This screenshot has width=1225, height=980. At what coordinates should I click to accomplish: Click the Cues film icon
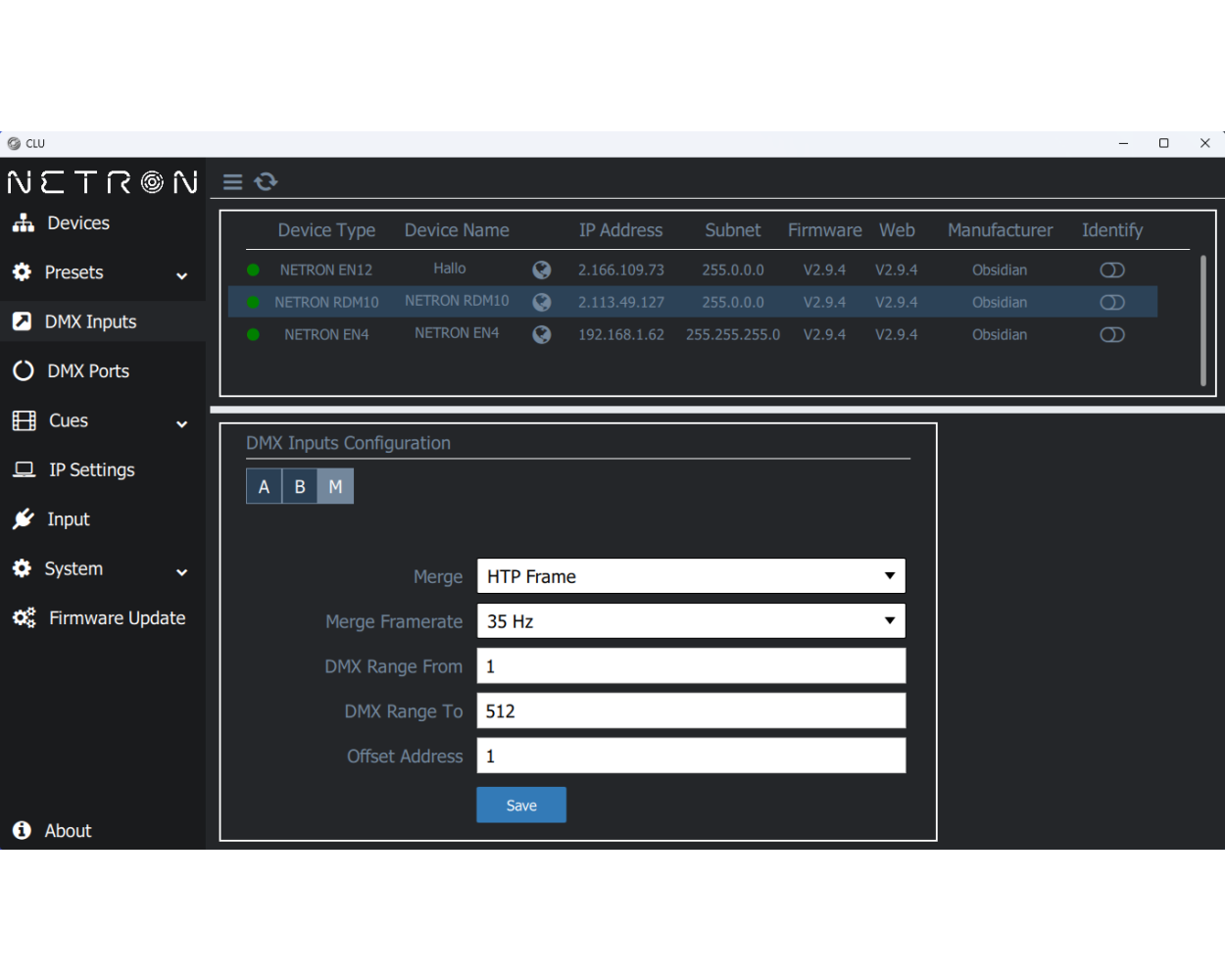pos(24,420)
